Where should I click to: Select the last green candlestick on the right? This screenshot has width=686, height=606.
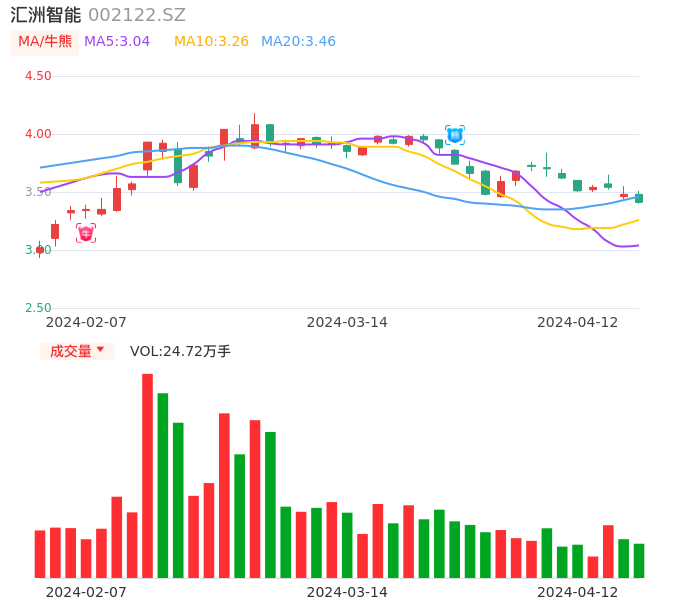tap(639, 198)
